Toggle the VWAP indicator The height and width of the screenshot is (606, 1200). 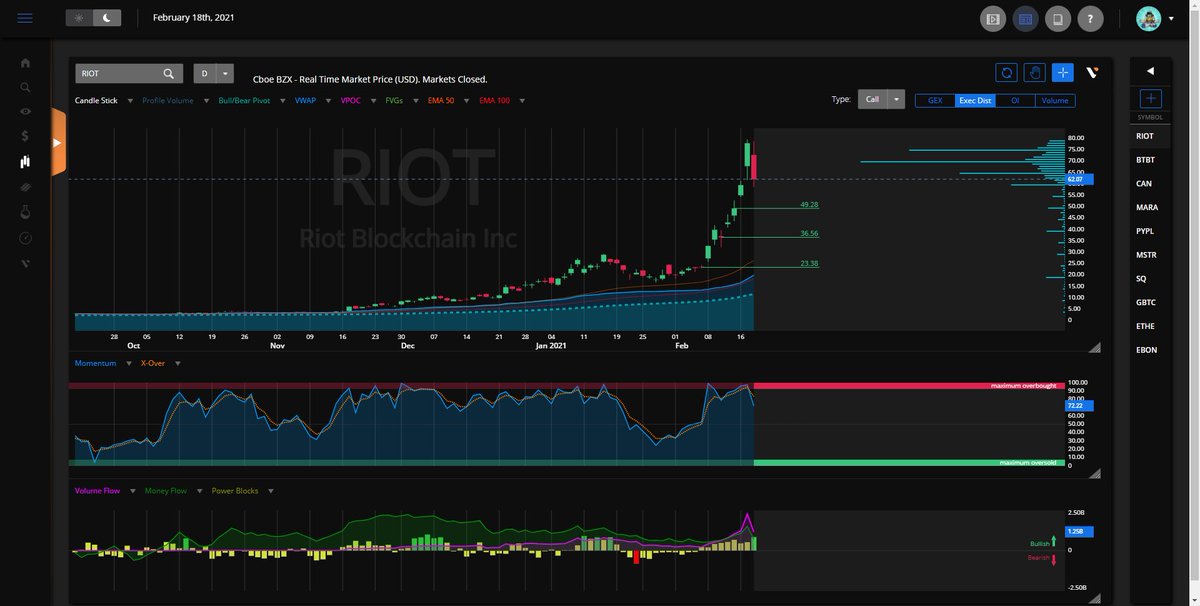[305, 101]
